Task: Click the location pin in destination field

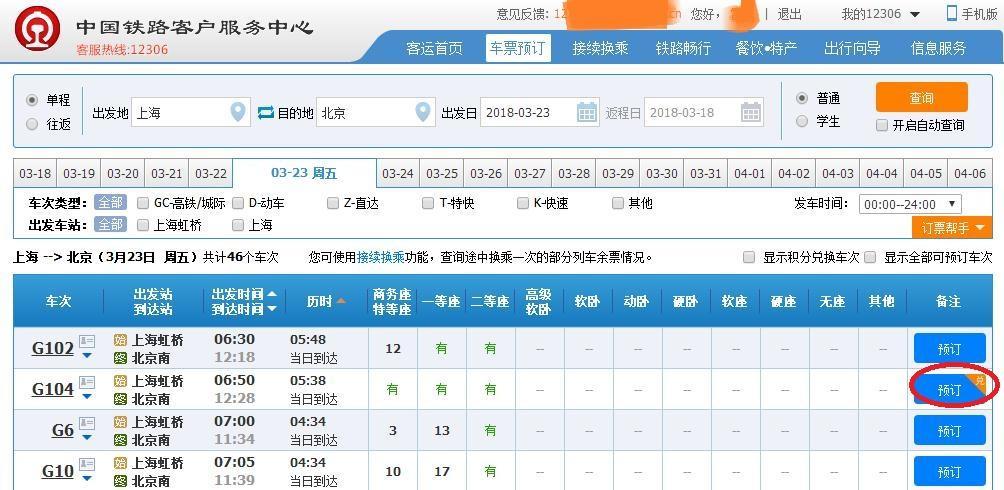Action: point(423,113)
